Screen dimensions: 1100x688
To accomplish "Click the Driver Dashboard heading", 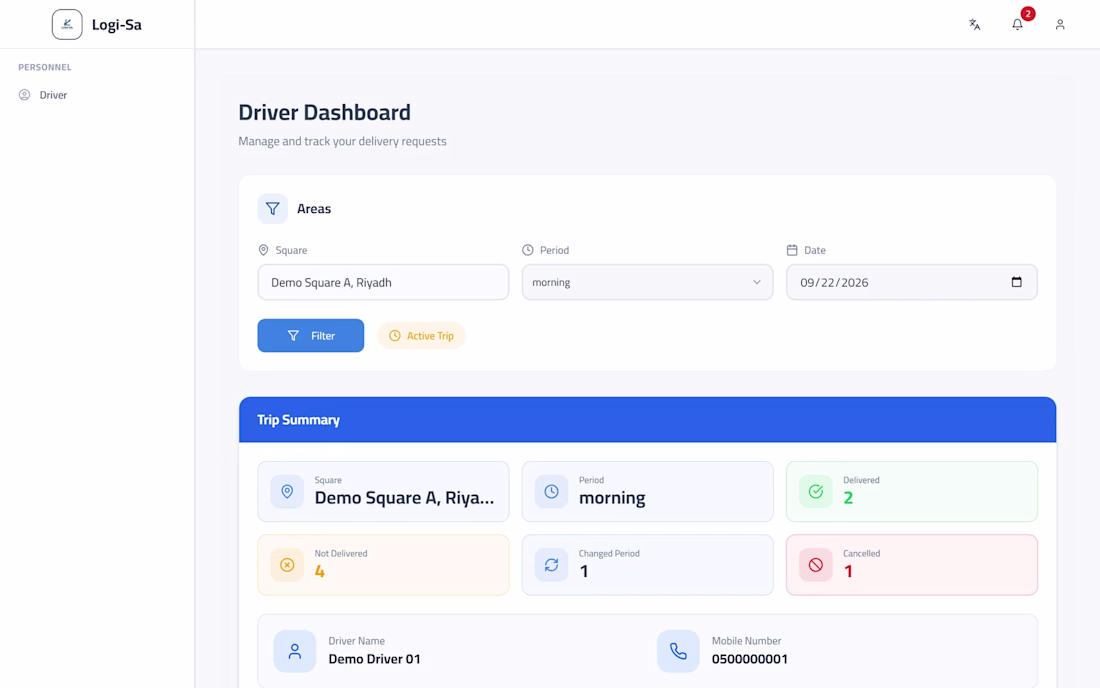I will pos(325,112).
